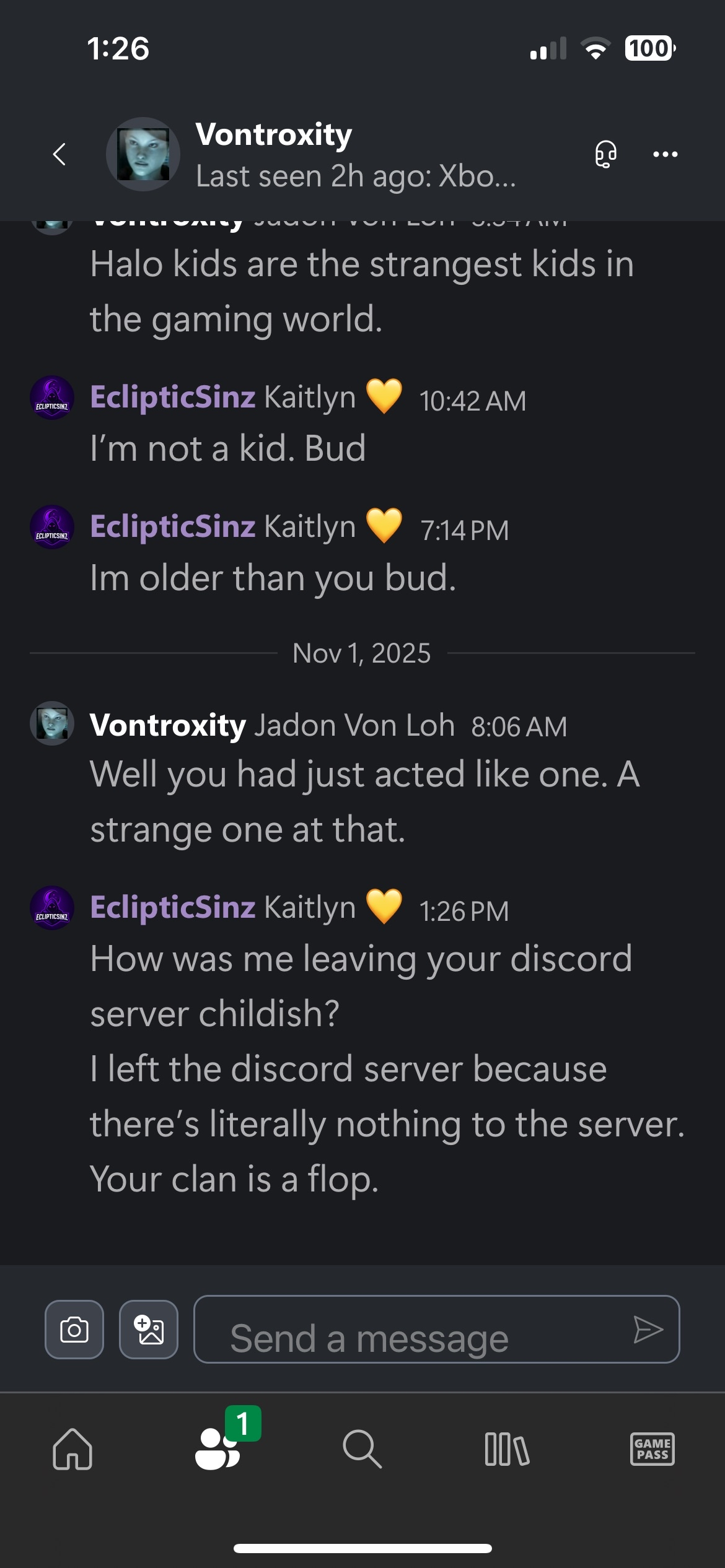This screenshot has width=725, height=1568.
Task: Attach an image from the gallery
Action: (x=149, y=1330)
